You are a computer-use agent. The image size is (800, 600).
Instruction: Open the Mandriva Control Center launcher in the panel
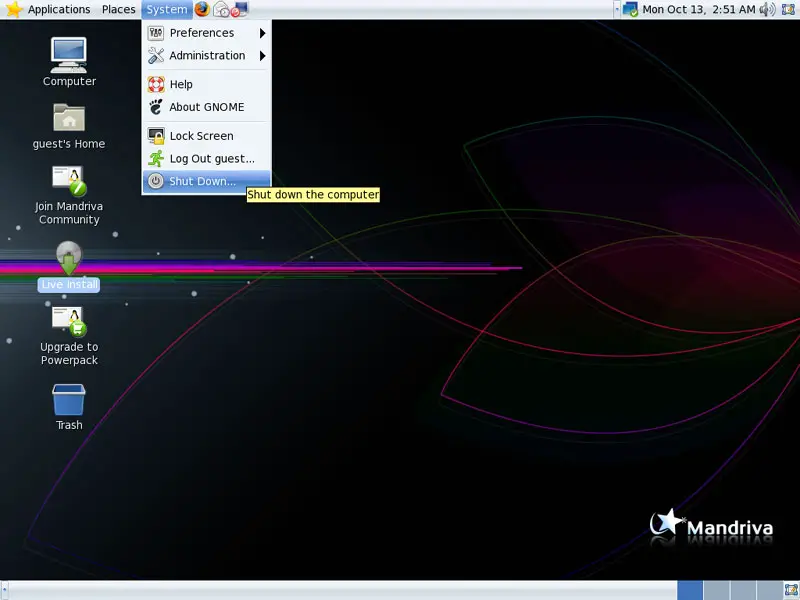coord(239,9)
